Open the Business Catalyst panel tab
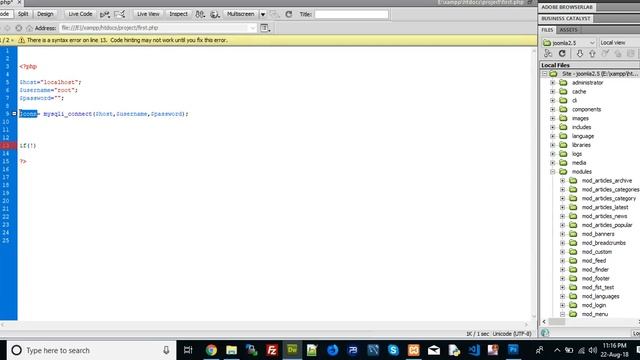Image resolution: width=640 pixels, height=360 pixels. tap(566, 18)
